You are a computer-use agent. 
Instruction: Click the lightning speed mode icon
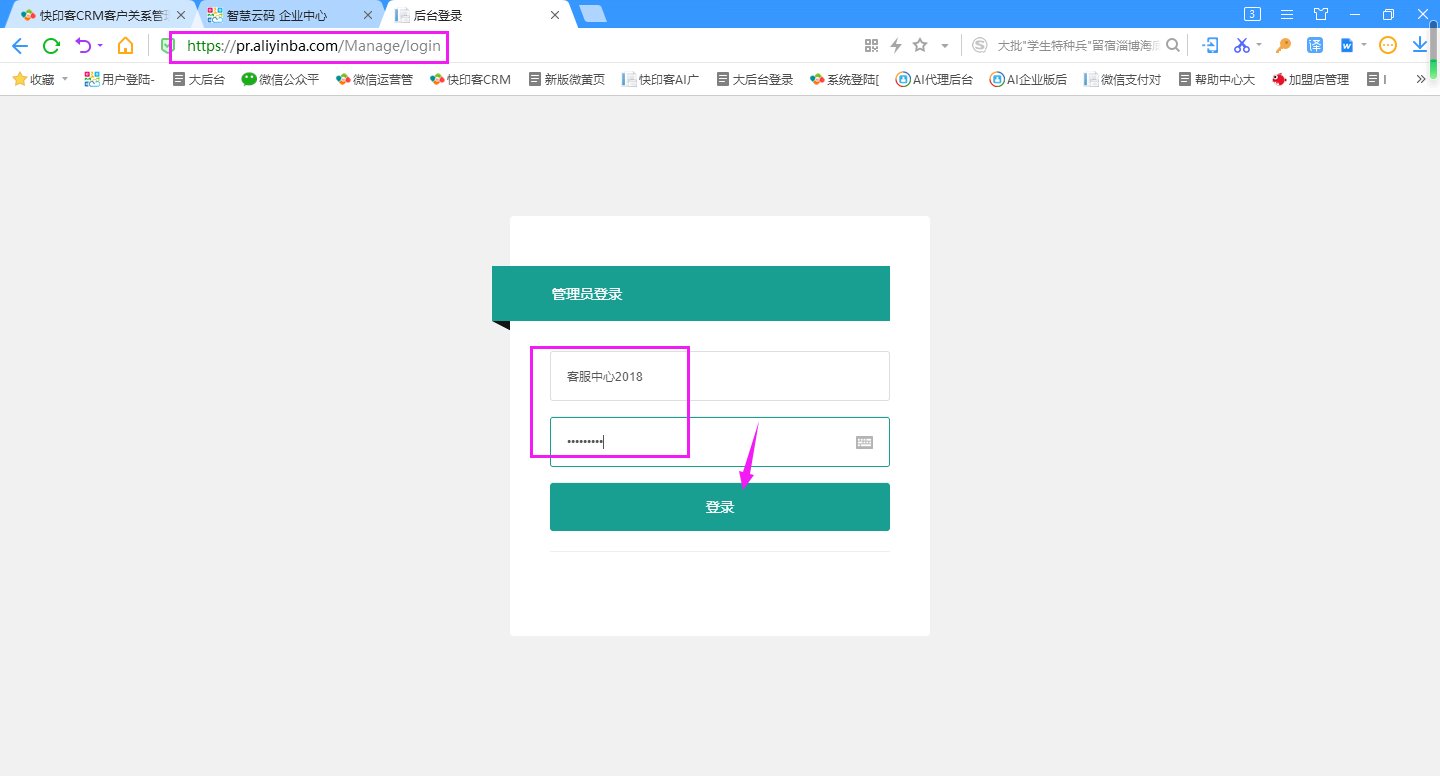896,45
